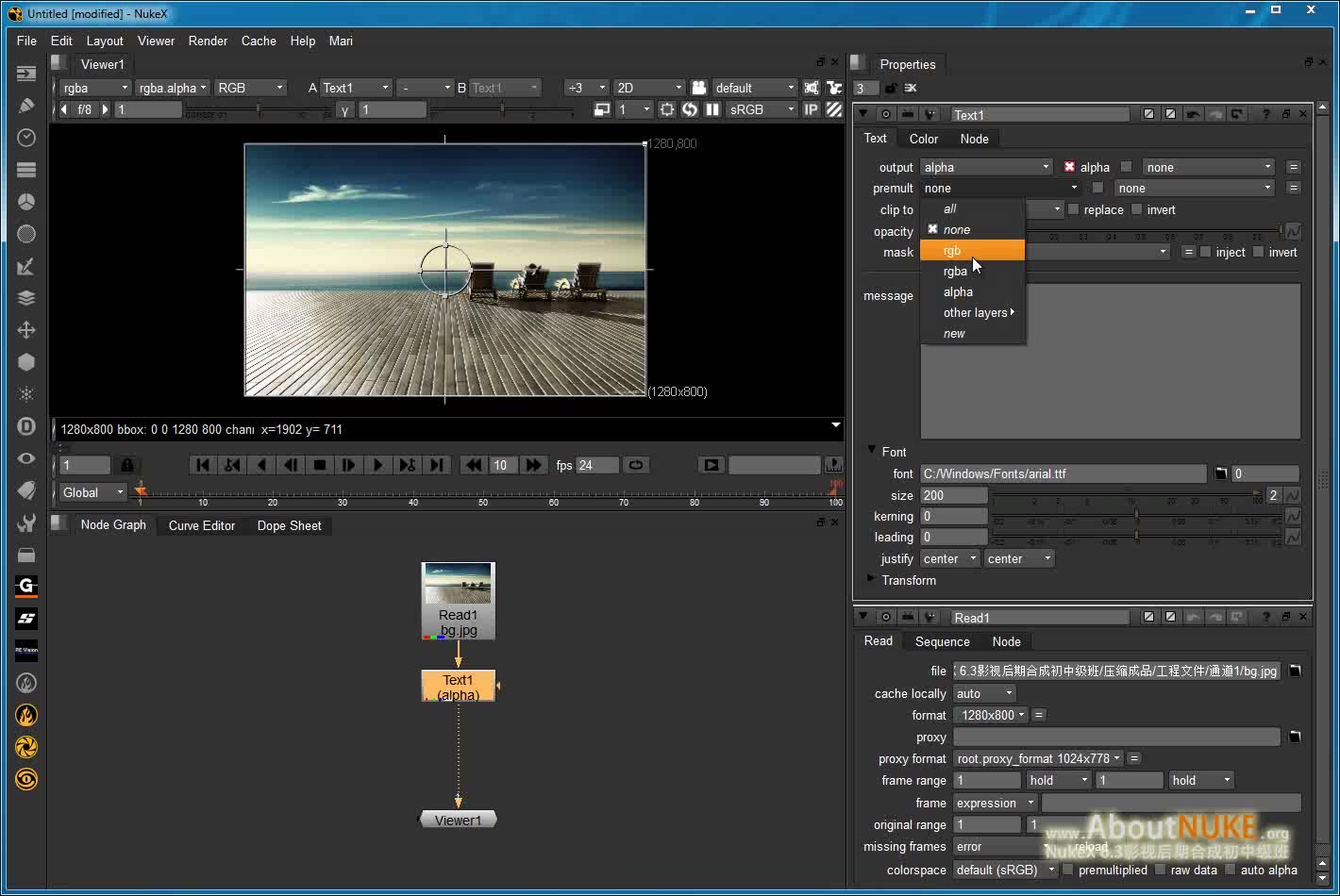Expand the Transform section
Image resolution: width=1340 pixels, height=896 pixels.
[x=872, y=579]
